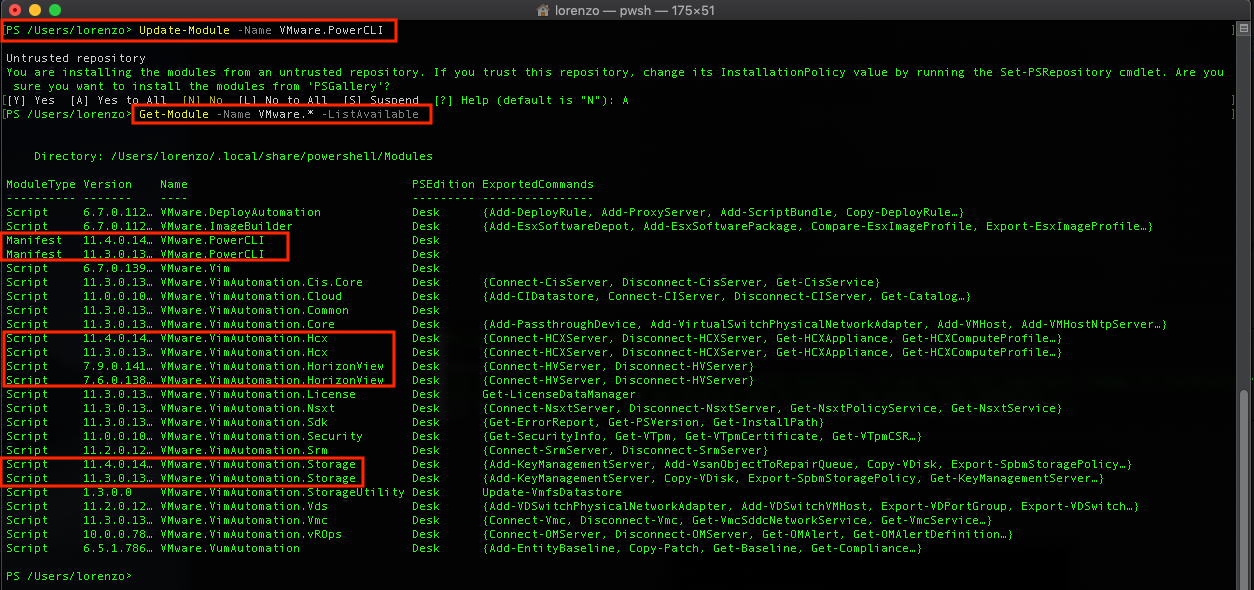Select 'VMware.VimAutomation.License' module name
1254x590 pixels.
point(258,394)
